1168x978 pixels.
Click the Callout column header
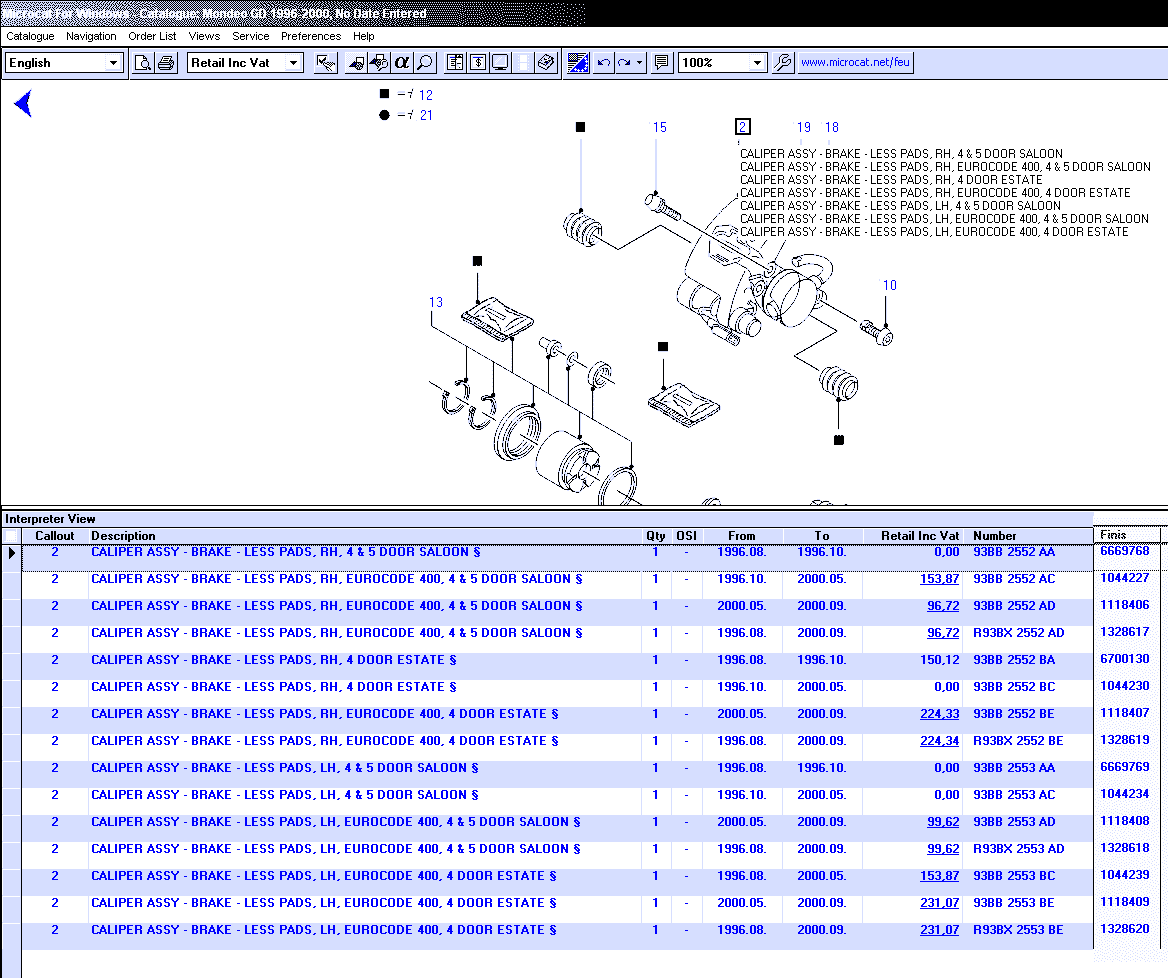coord(54,536)
